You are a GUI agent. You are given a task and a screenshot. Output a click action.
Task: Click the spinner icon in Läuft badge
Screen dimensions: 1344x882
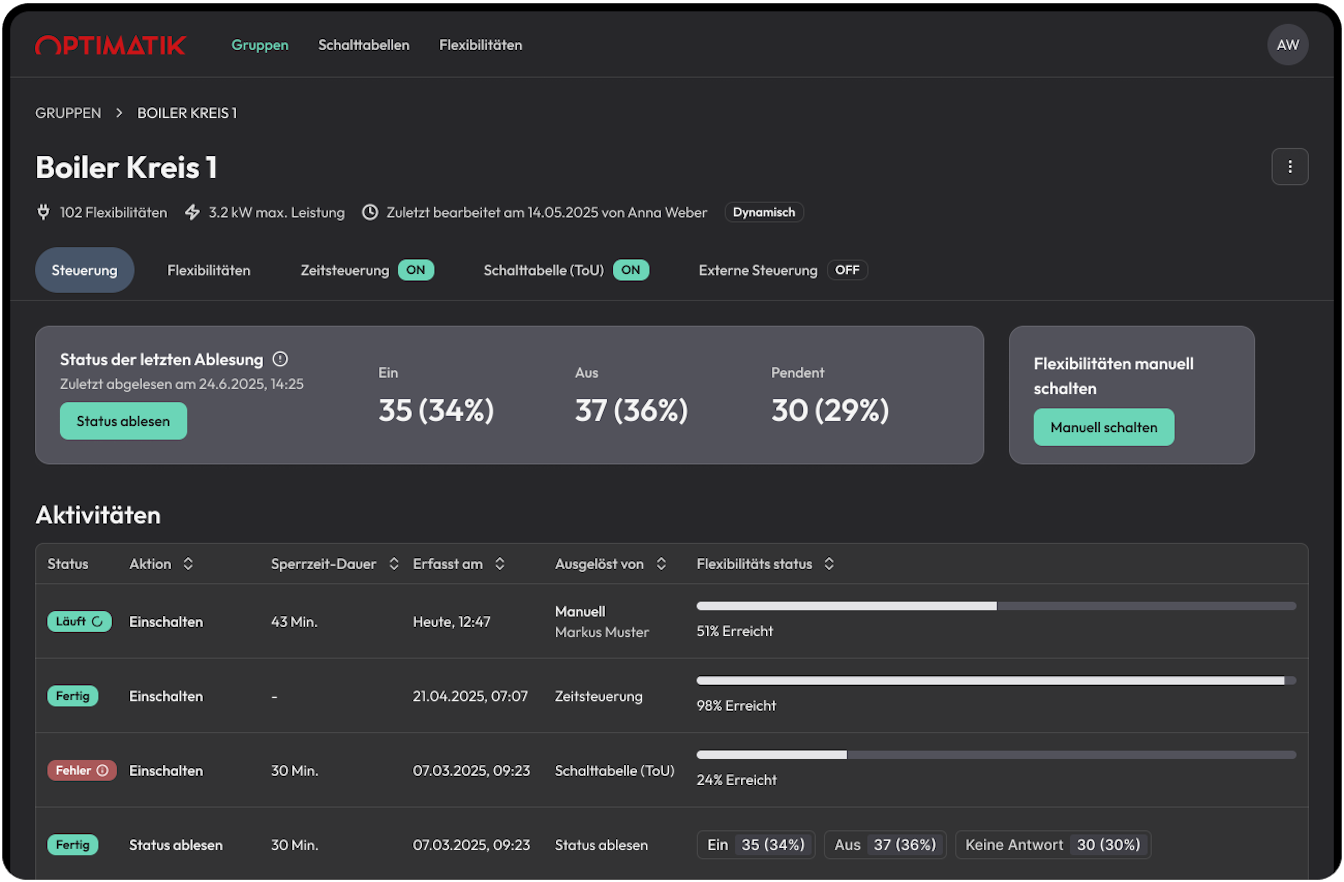pos(97,621)
